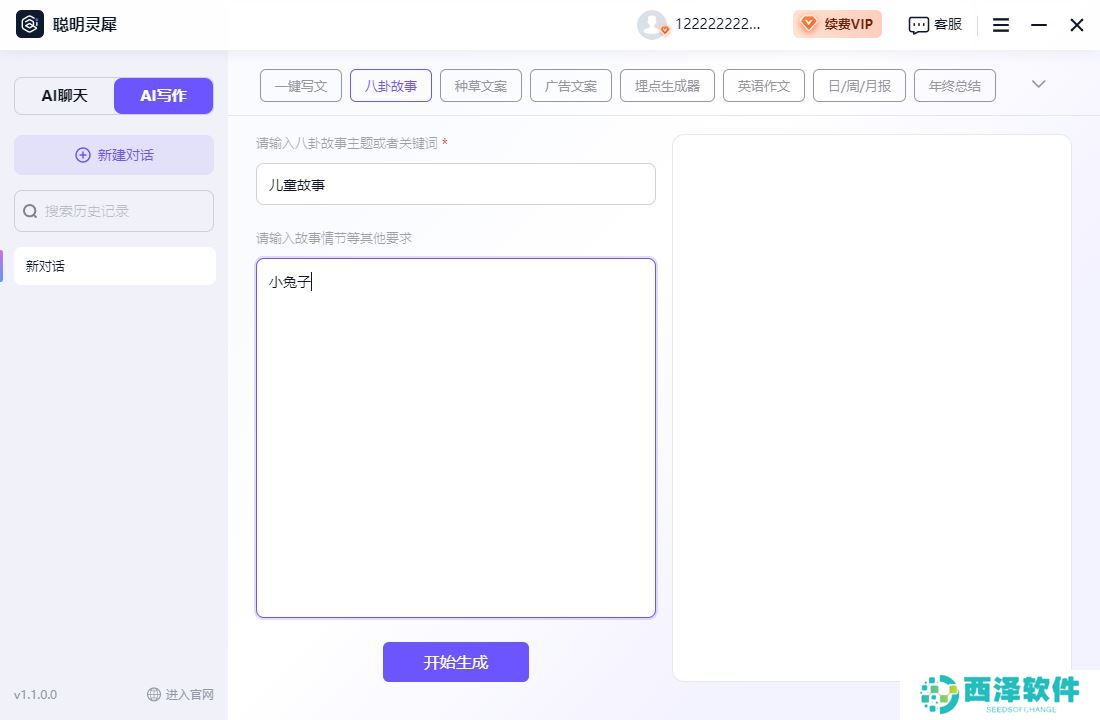Choose the 广告文案 template
The image size is (1100, 720).
(571, 86)
